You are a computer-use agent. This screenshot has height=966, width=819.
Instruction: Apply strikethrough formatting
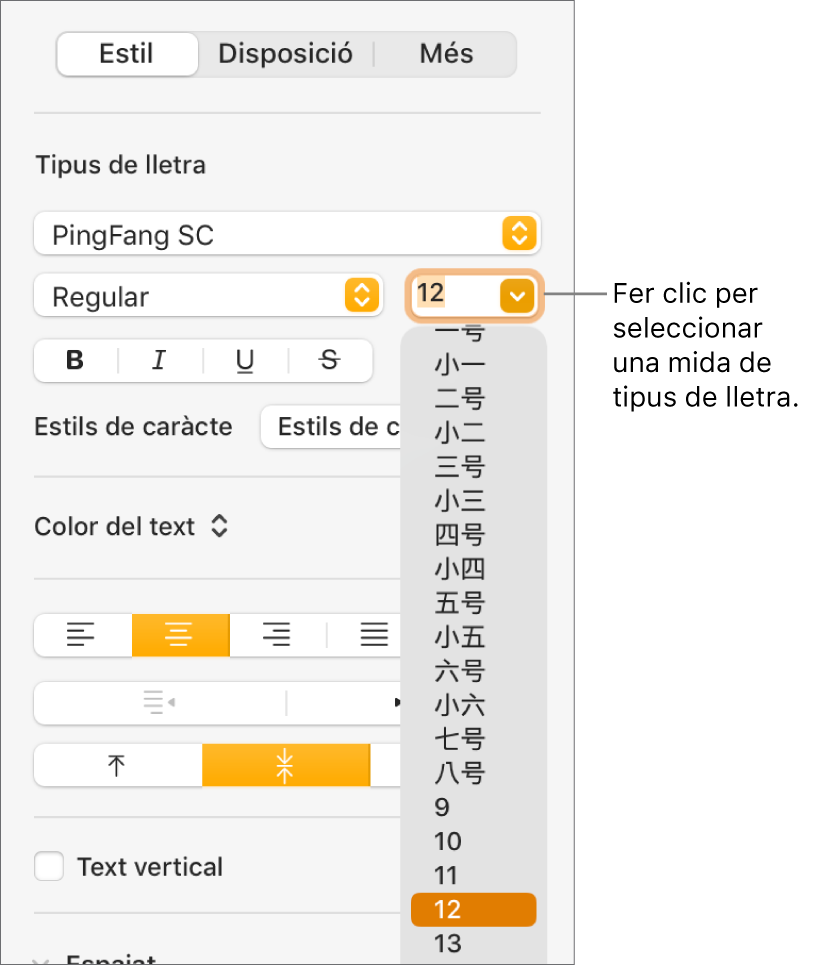click(329, 361)
